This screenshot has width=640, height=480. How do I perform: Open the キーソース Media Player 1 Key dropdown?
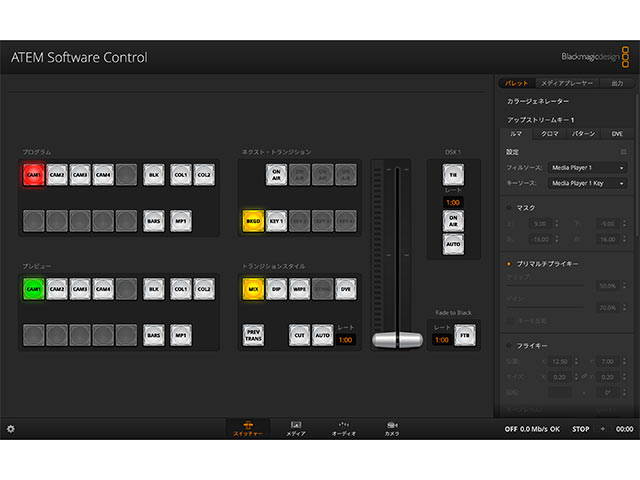tap(587, 183)
